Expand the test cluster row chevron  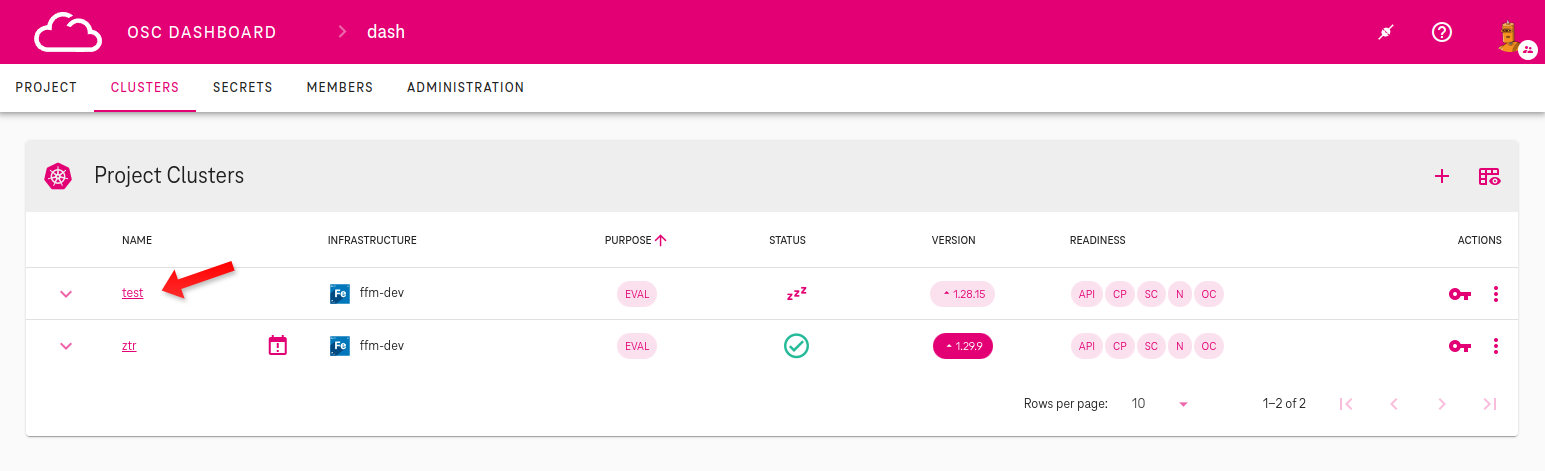66,294
